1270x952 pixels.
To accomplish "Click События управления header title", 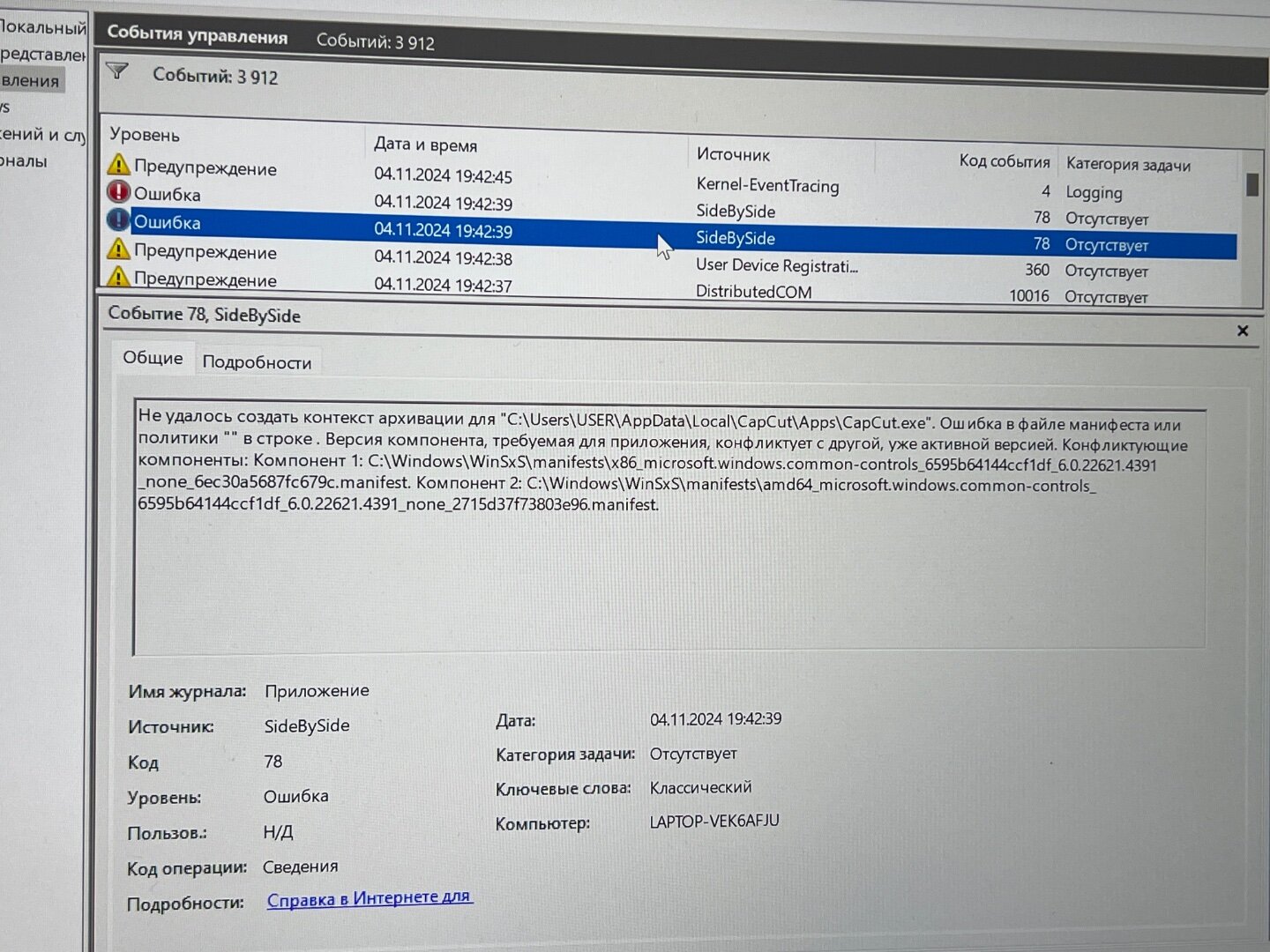I will 197,36.
